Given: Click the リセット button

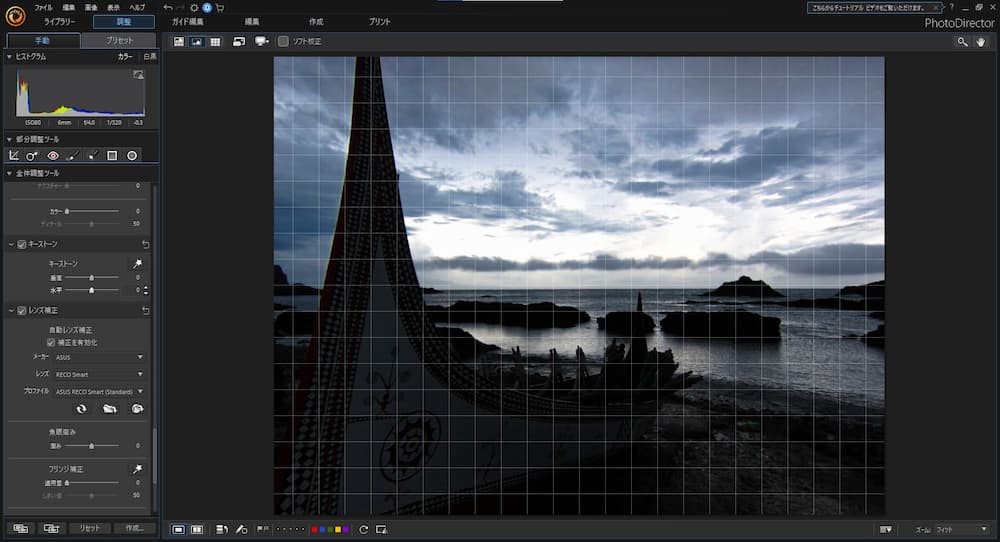Looking at the screenshot, I should pos(89,528).
